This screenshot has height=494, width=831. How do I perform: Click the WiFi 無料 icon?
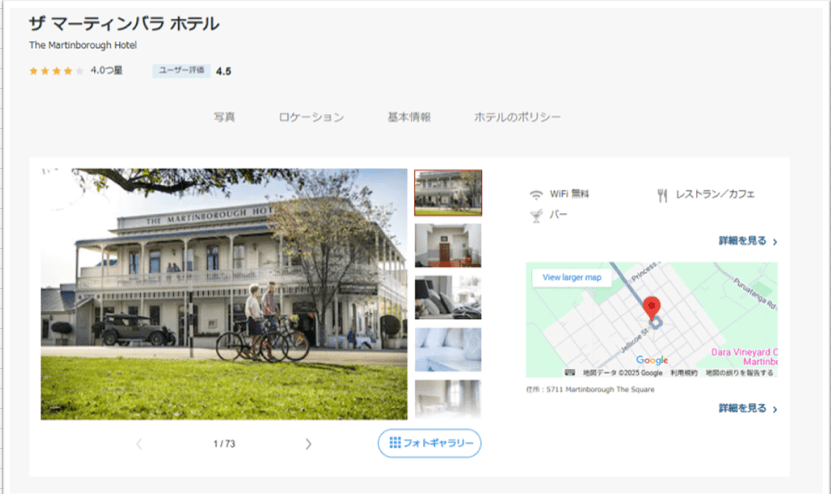pos(536,194)
